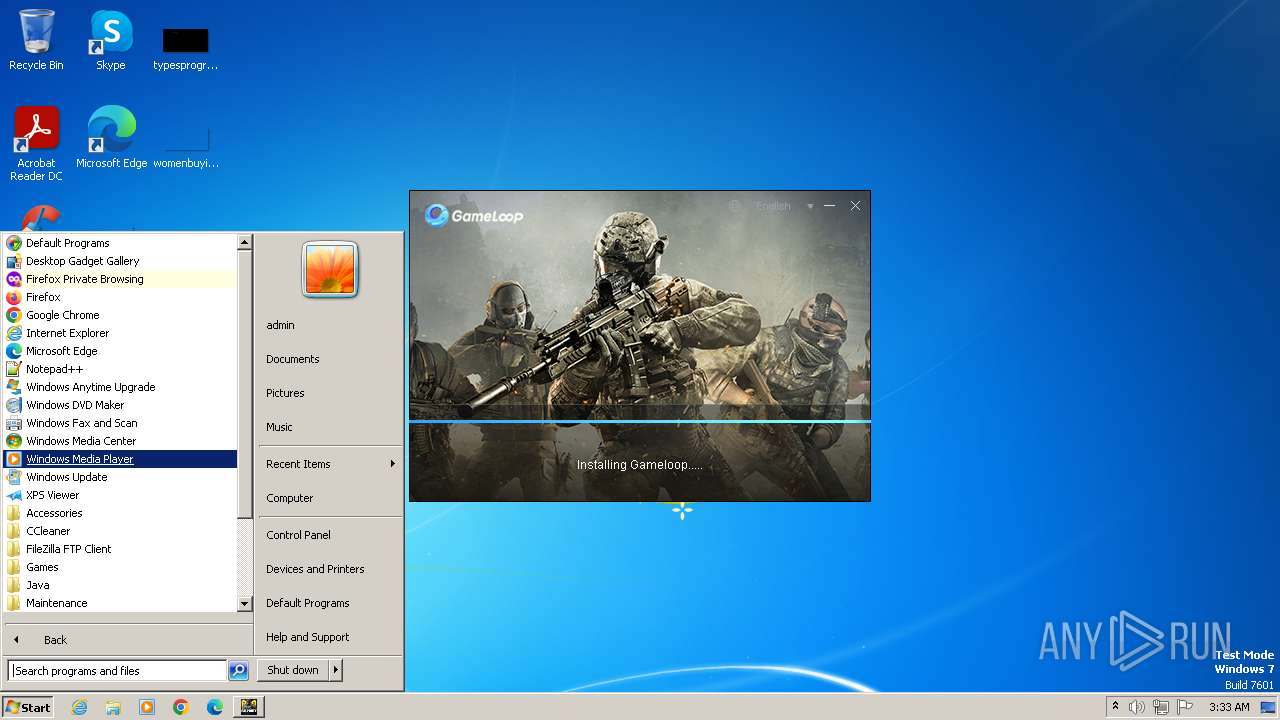This screenshot has width=1280, height=720.
Task: Click Microsoft Edge icon in programs list
Action: 14,351
